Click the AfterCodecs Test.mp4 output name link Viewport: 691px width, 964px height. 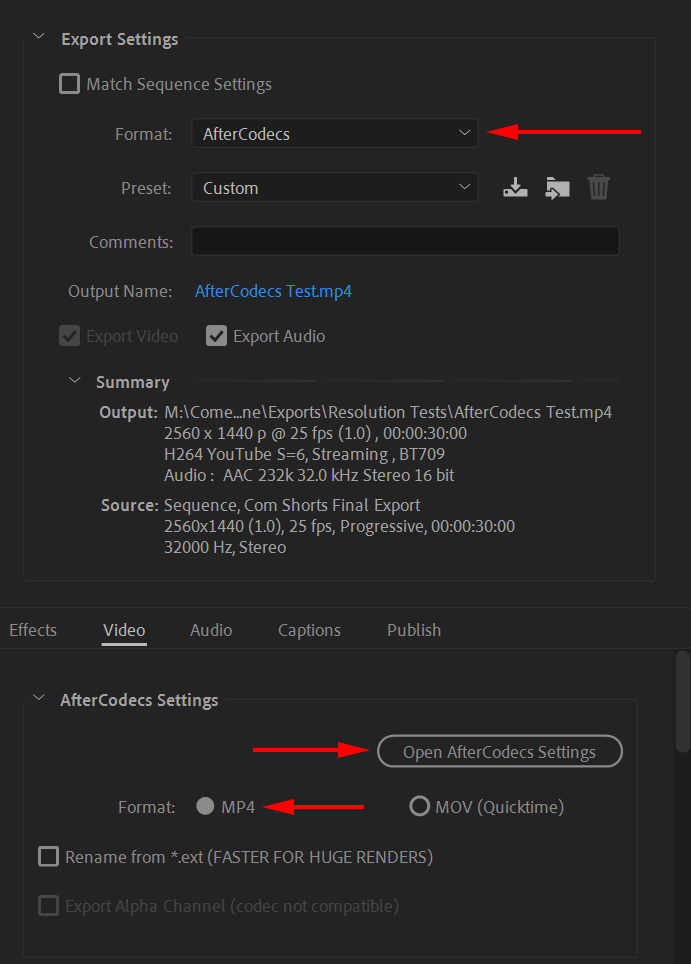point(273,291)
